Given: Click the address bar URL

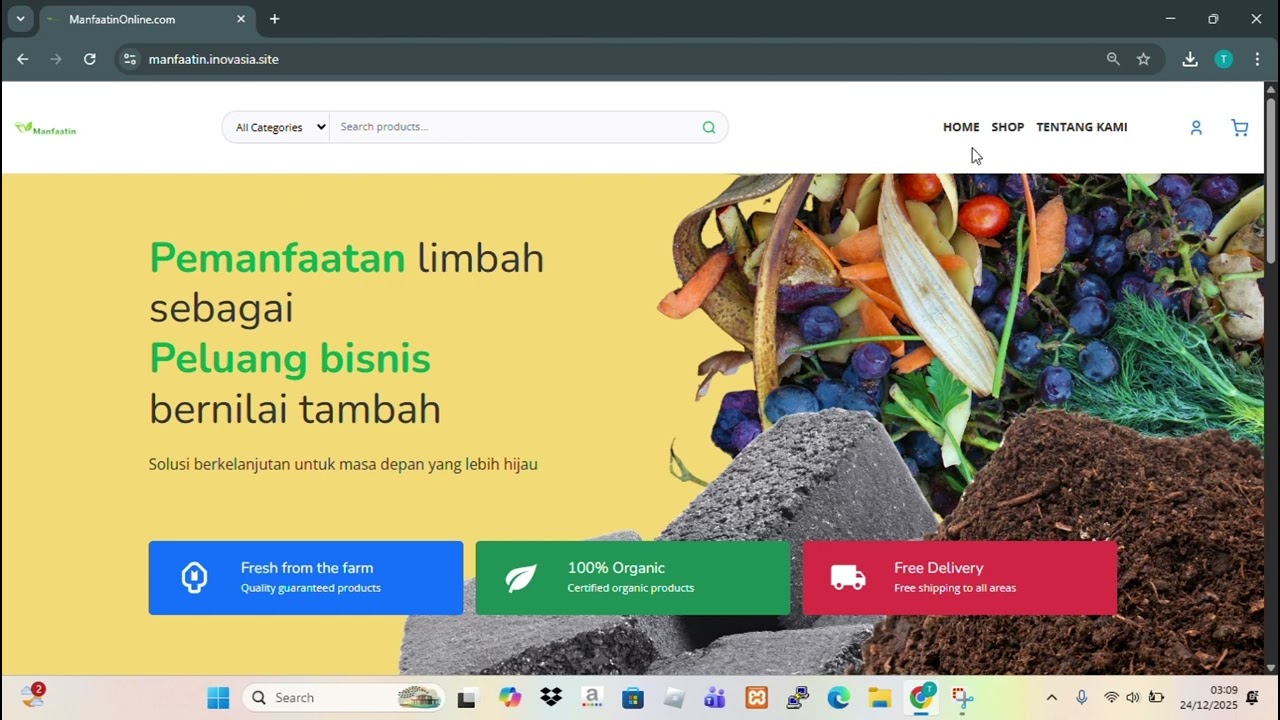Looking at the screenshot, I should (214, 59).
